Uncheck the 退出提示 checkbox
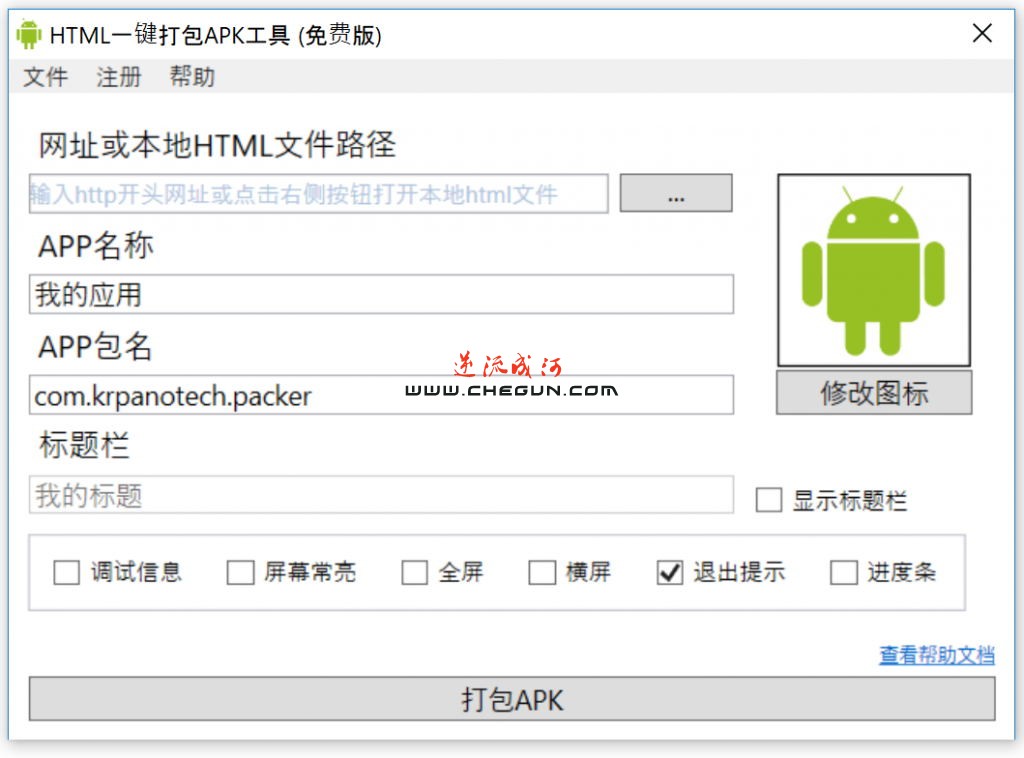1024x758 pixels. click(x=670, y=573)
